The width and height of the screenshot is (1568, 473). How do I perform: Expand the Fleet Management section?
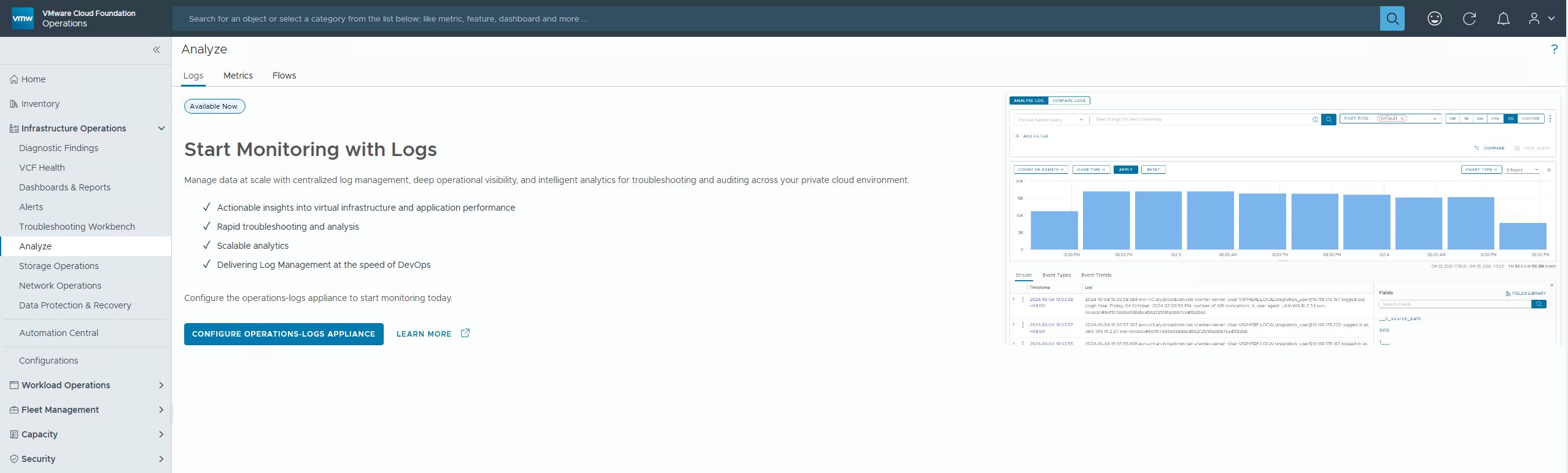click(x=161, y=410)
